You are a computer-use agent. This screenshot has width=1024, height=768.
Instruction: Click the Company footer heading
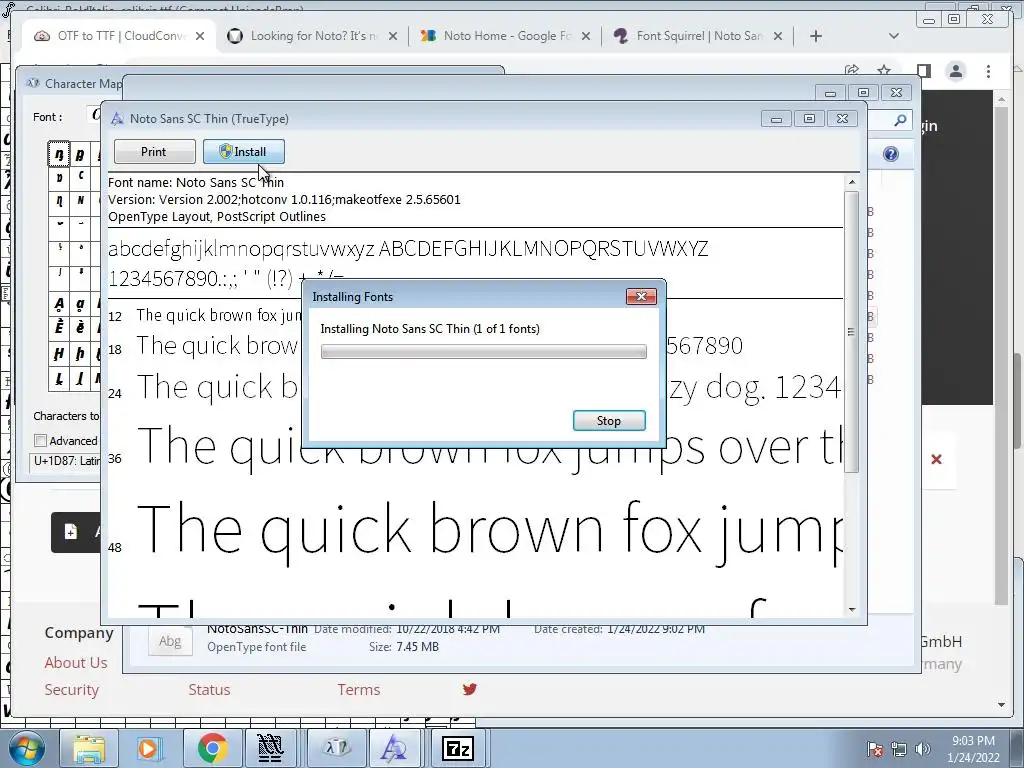point(78,632)
